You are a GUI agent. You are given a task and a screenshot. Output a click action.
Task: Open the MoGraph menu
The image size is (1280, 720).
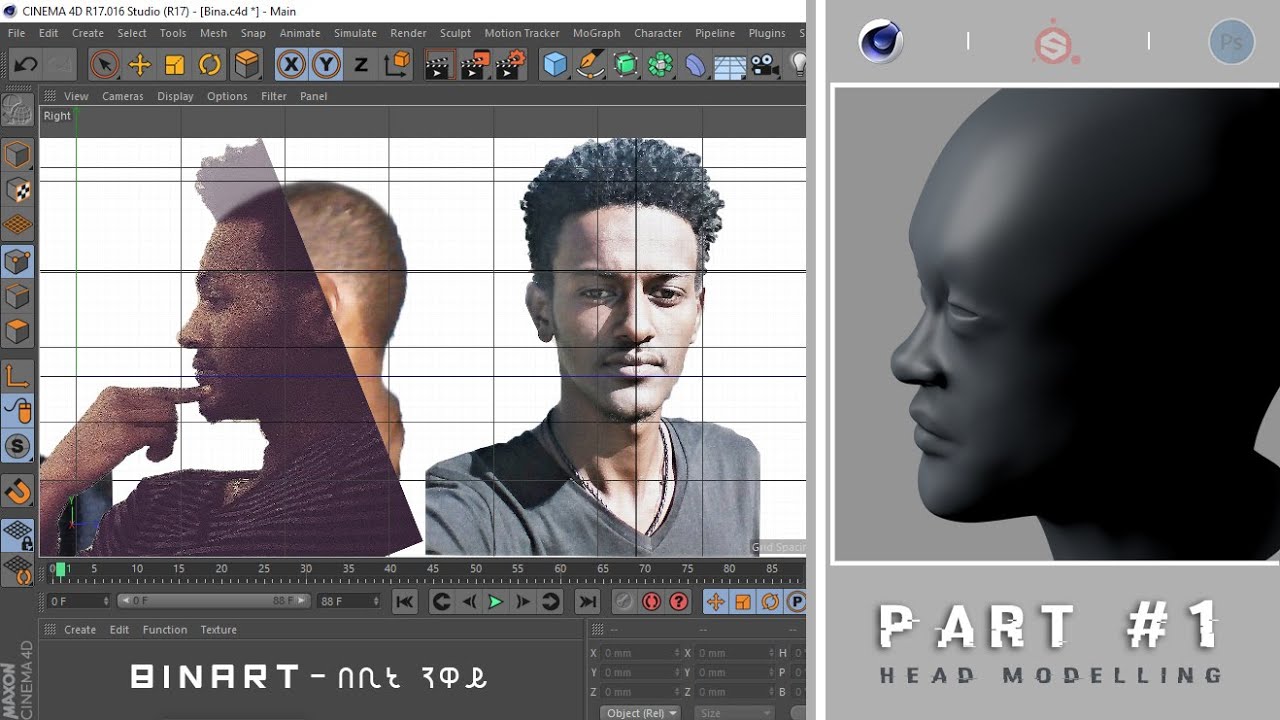[596, 33]
